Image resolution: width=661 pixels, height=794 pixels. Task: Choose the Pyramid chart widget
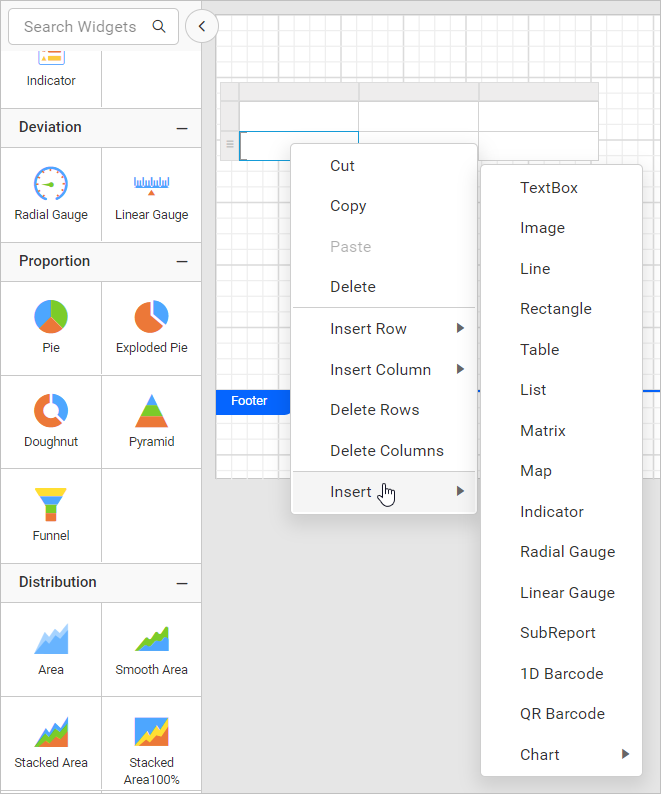pos(151,421)
